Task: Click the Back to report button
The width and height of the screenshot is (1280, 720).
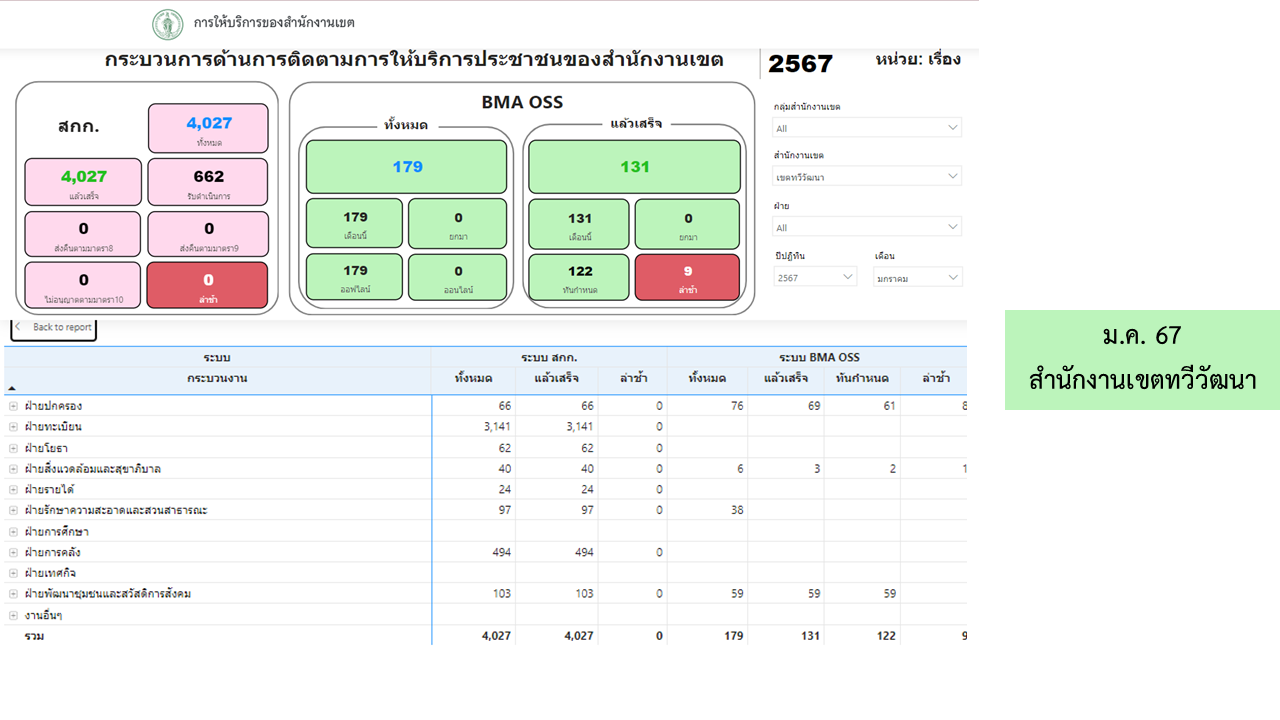Action: [x=54, y=327]
